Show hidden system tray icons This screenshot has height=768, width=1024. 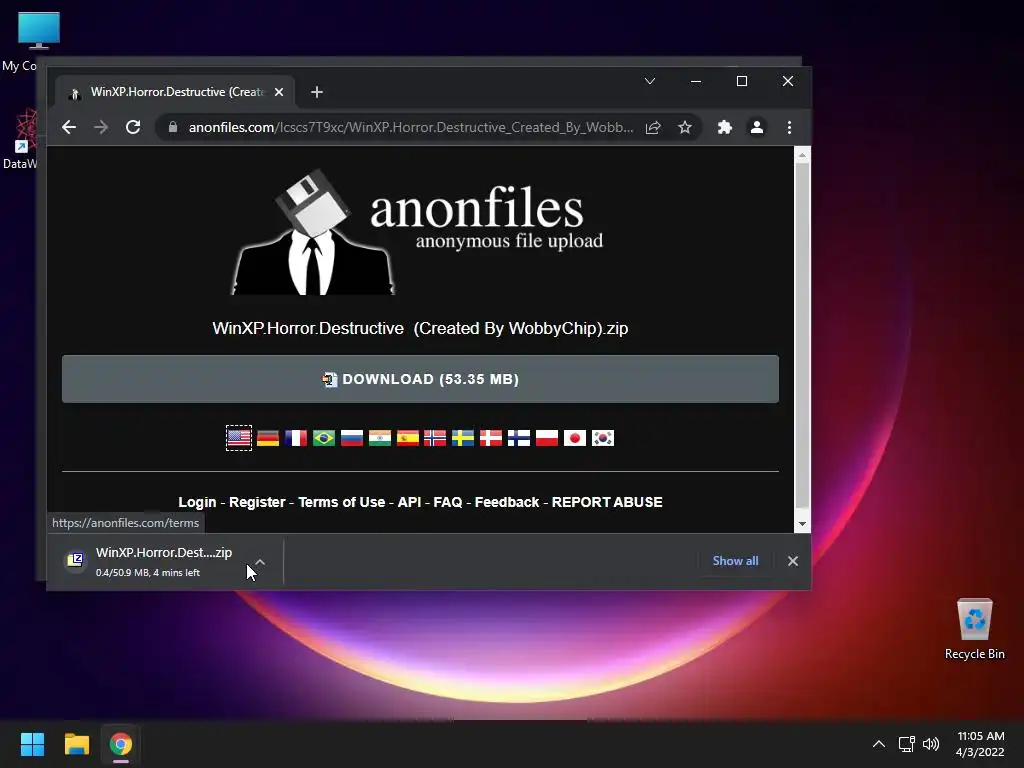[879, 744]
